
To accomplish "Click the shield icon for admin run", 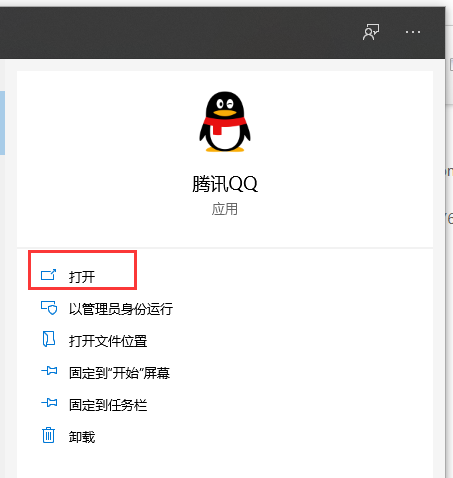I will (x=49, y=308).
